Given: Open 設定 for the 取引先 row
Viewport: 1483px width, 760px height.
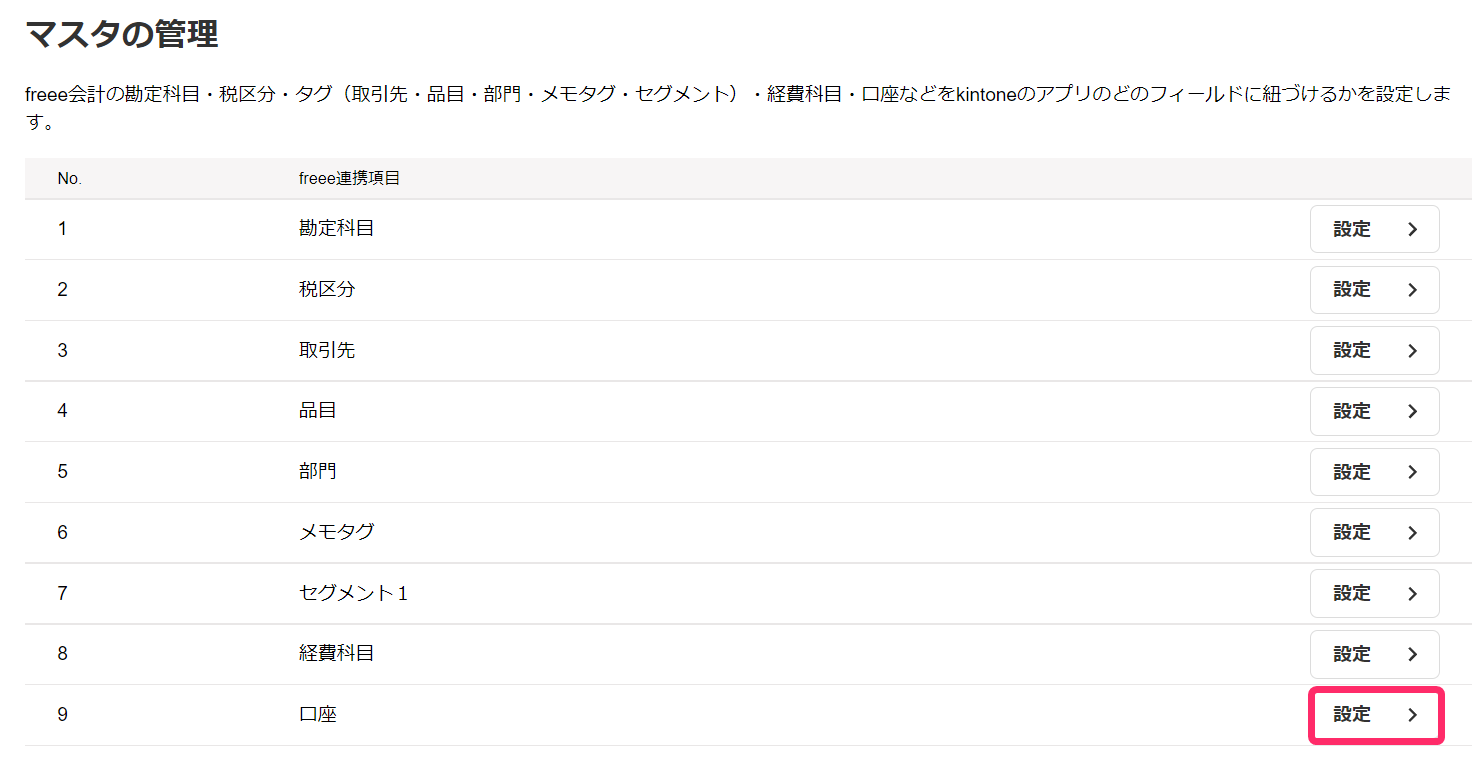Looking at the screenshot, I should click(1374, 351).
